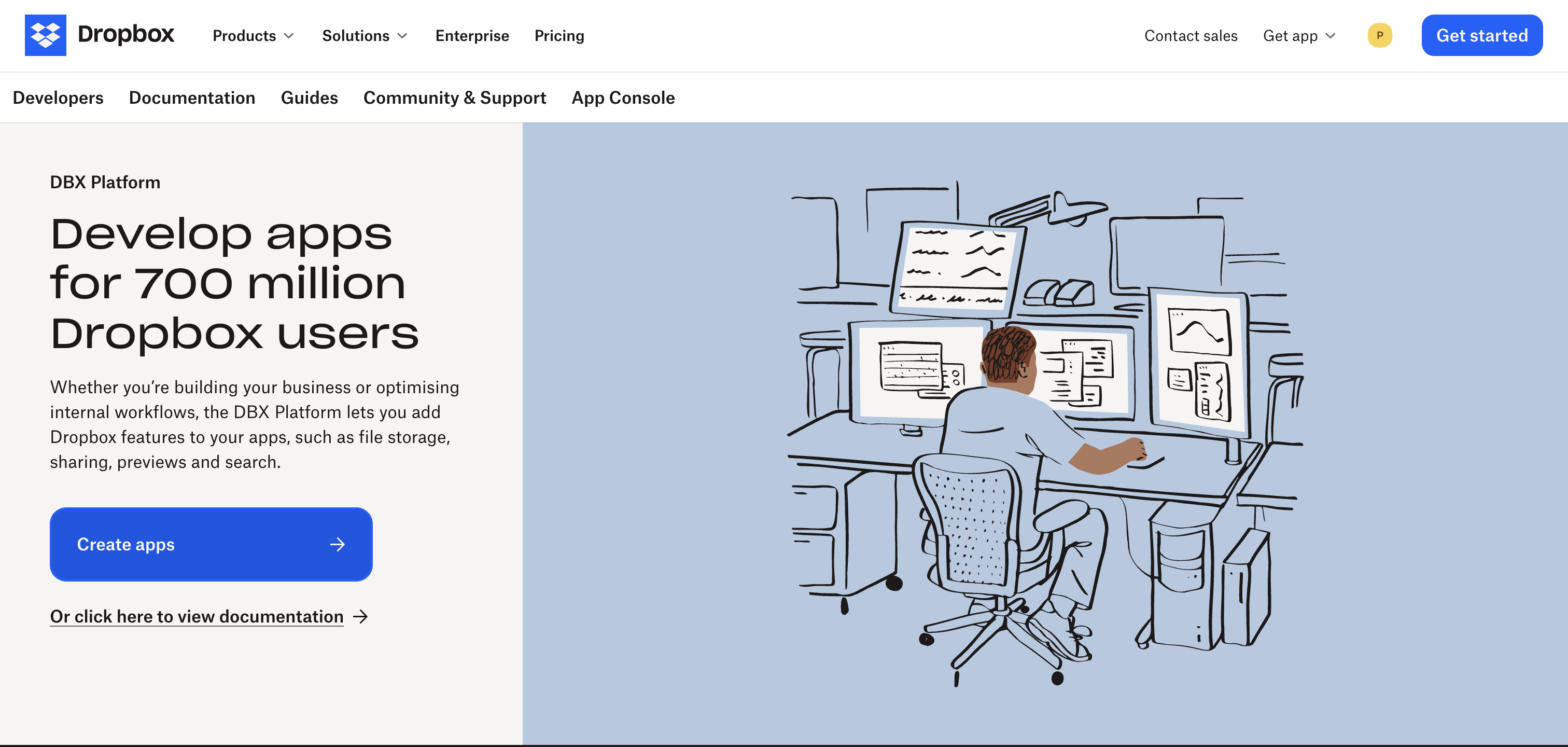
Task: Expand the Solutions dropdown menu
Action: (365, 36)
